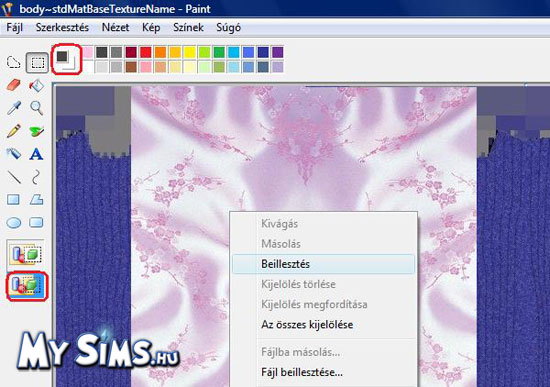
Task: Pick the bright yellow palette swatch
Action: [x=190, y=52]
